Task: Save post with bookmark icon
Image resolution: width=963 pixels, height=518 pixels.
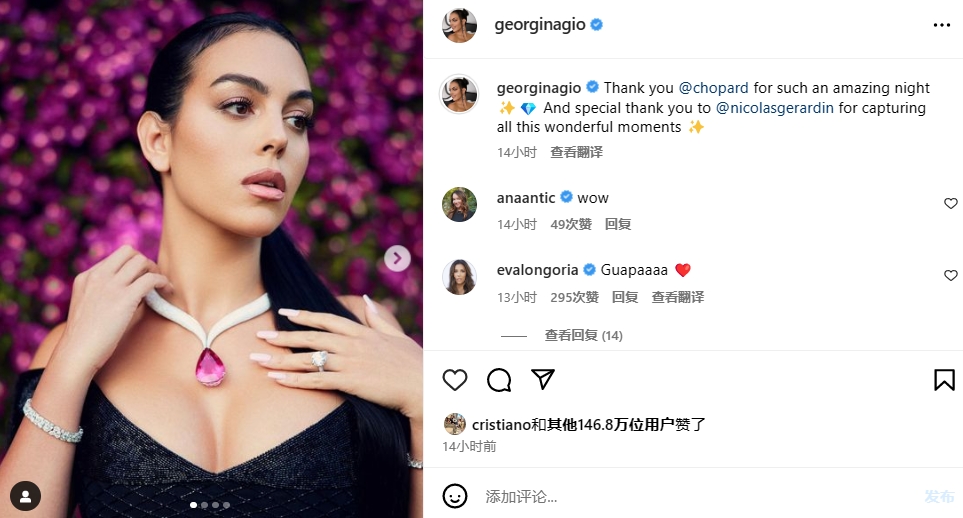Action: point(944,380)
